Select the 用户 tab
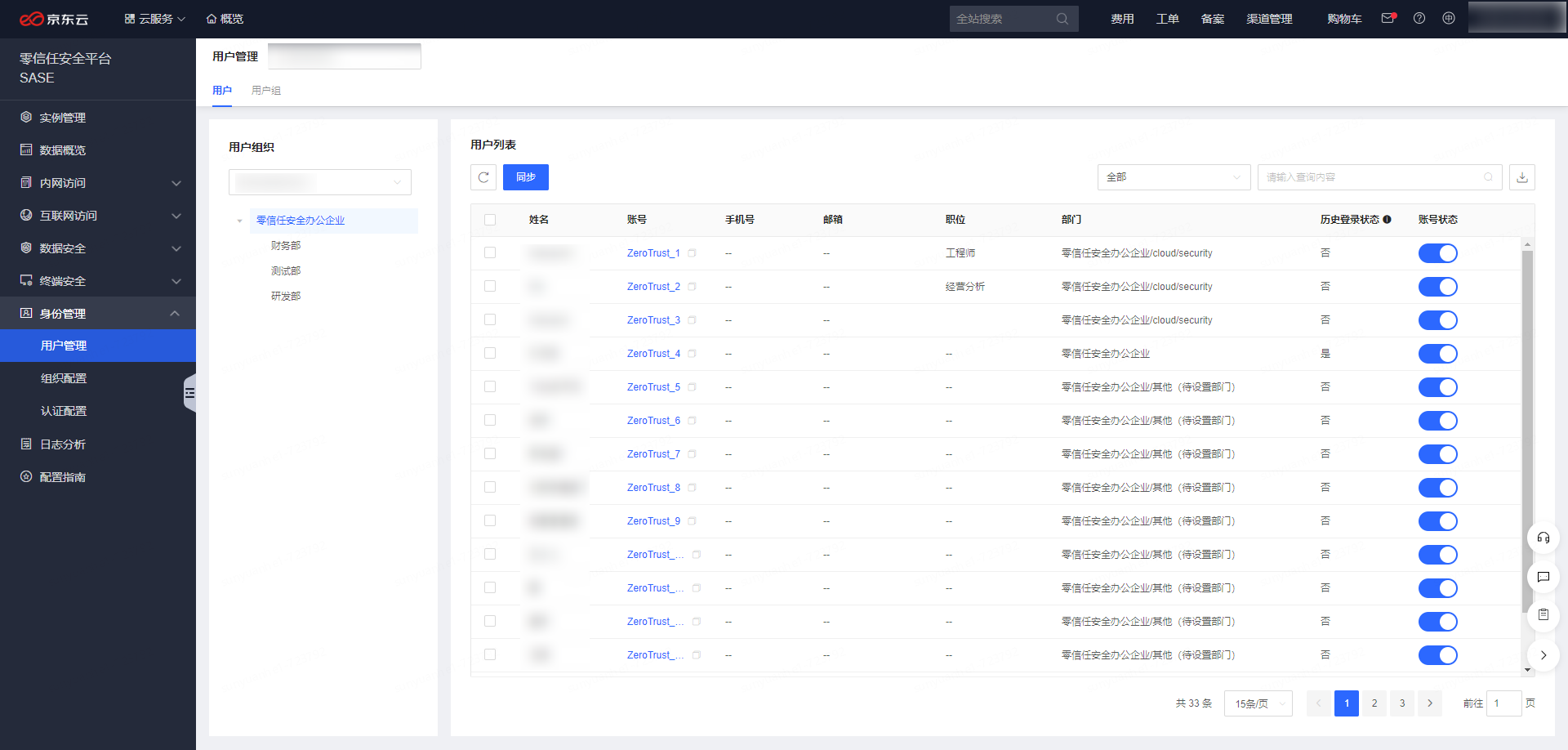Screen dimensions: 1568x750 pyautogui.click(x=222, y=91)
